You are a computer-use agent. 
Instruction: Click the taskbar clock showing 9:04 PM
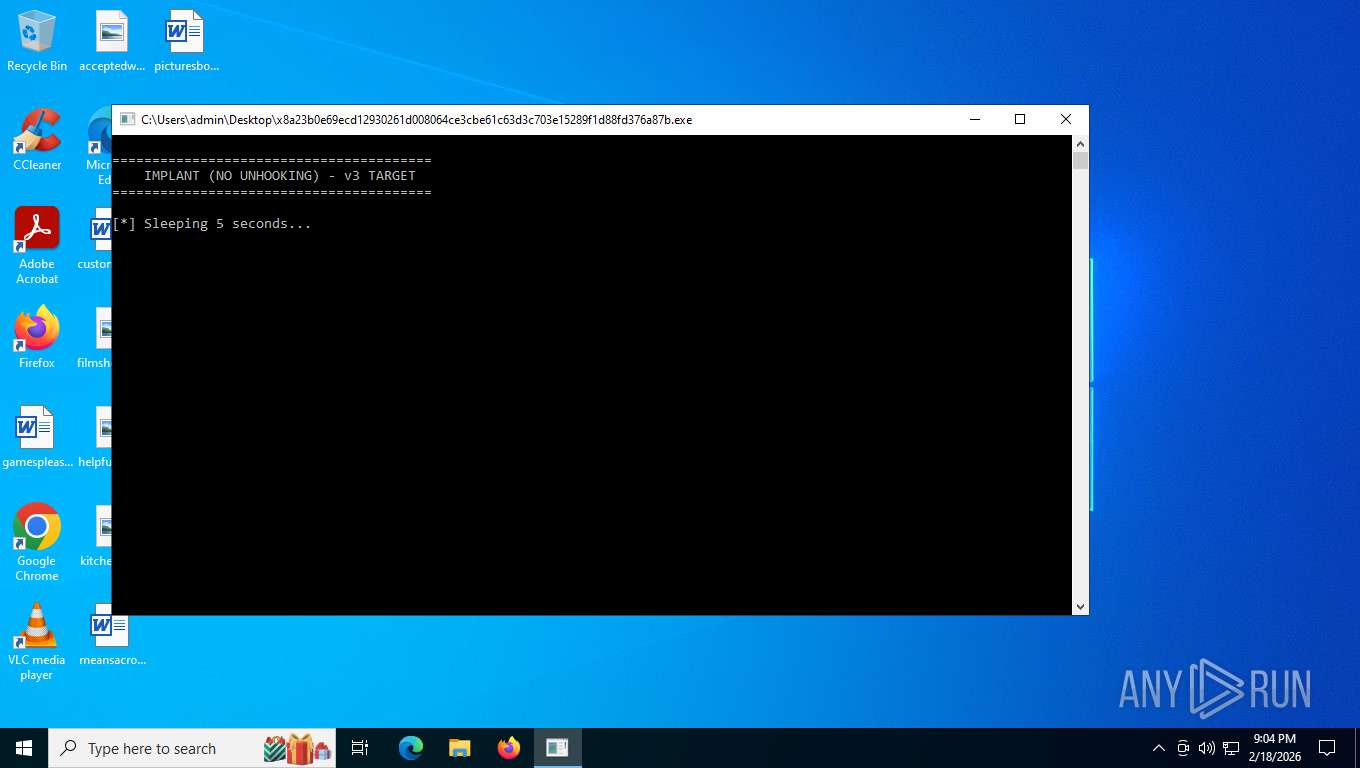(1274, 748)
